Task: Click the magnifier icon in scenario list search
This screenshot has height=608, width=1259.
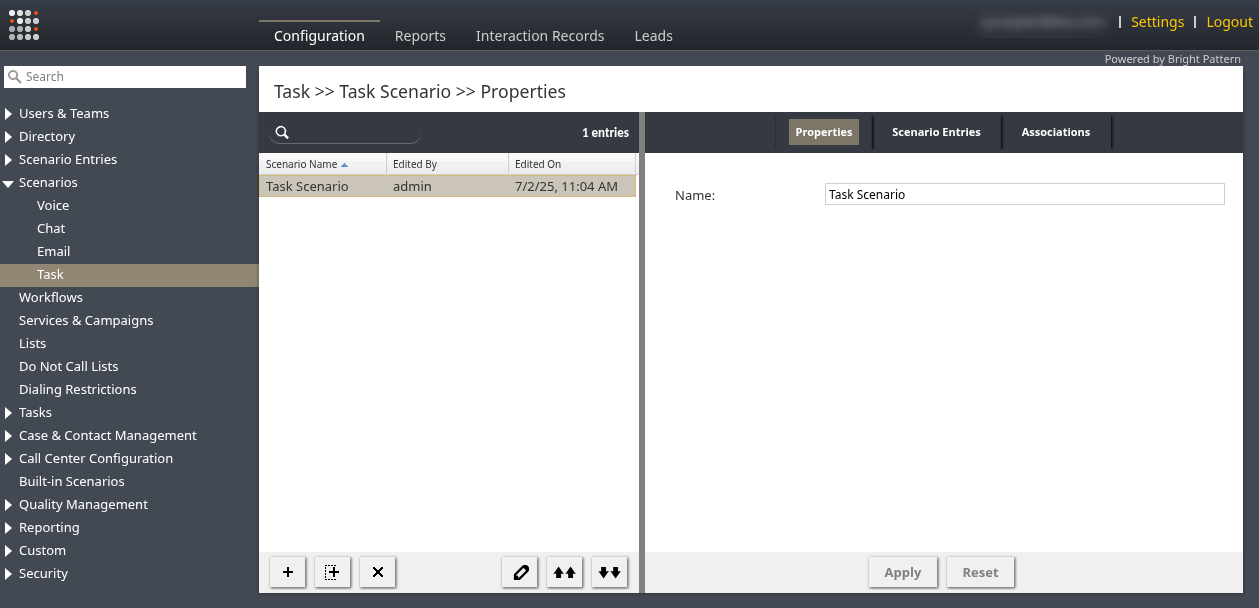Action: [283, 133]
